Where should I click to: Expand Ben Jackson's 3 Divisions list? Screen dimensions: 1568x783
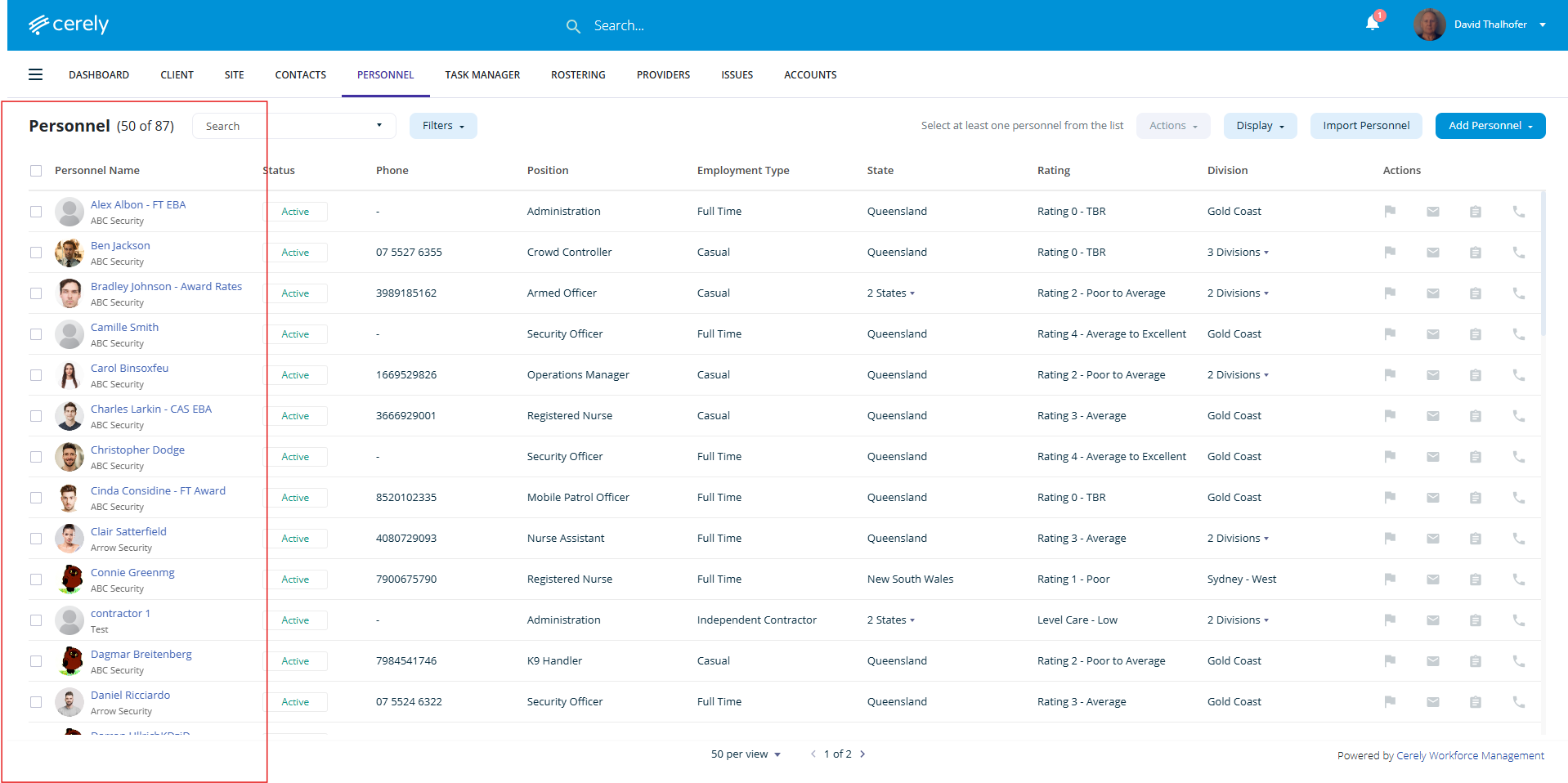(x=1238, y=253)
